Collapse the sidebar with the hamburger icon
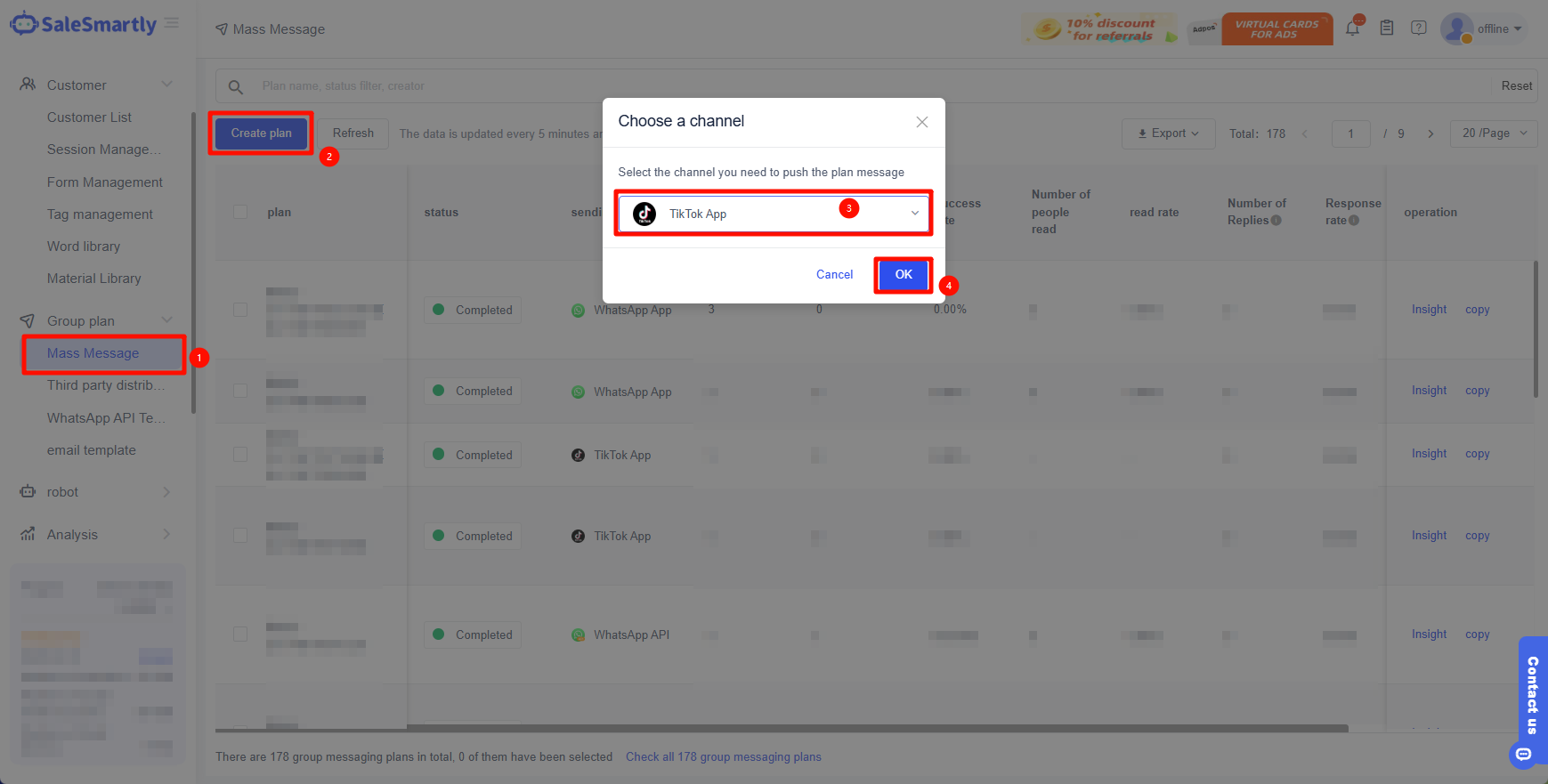 click(x=172, y=23)
